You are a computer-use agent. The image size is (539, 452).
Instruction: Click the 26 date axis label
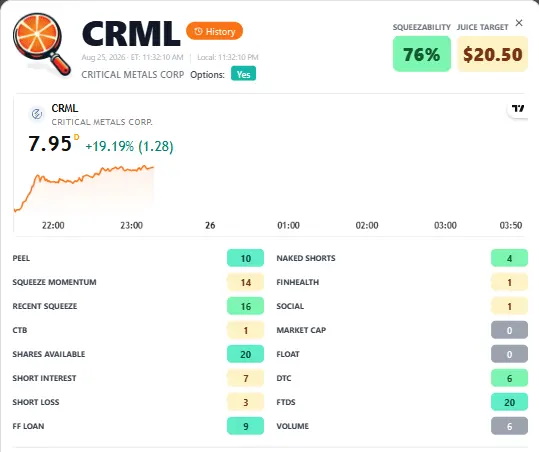click(x=210, y=225)
